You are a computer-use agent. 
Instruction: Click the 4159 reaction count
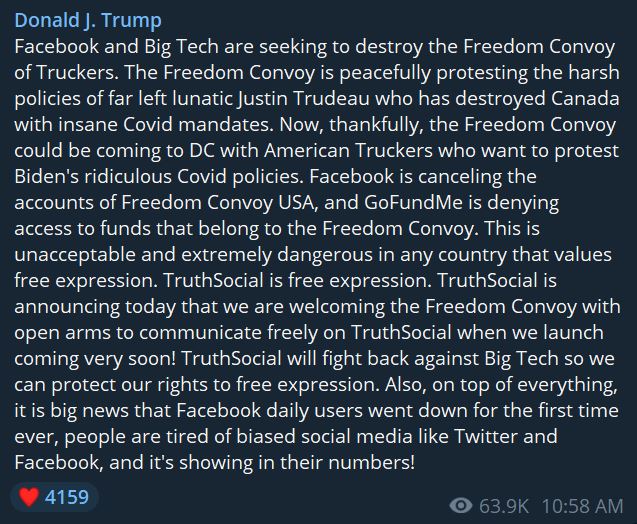tap(67, 496)
